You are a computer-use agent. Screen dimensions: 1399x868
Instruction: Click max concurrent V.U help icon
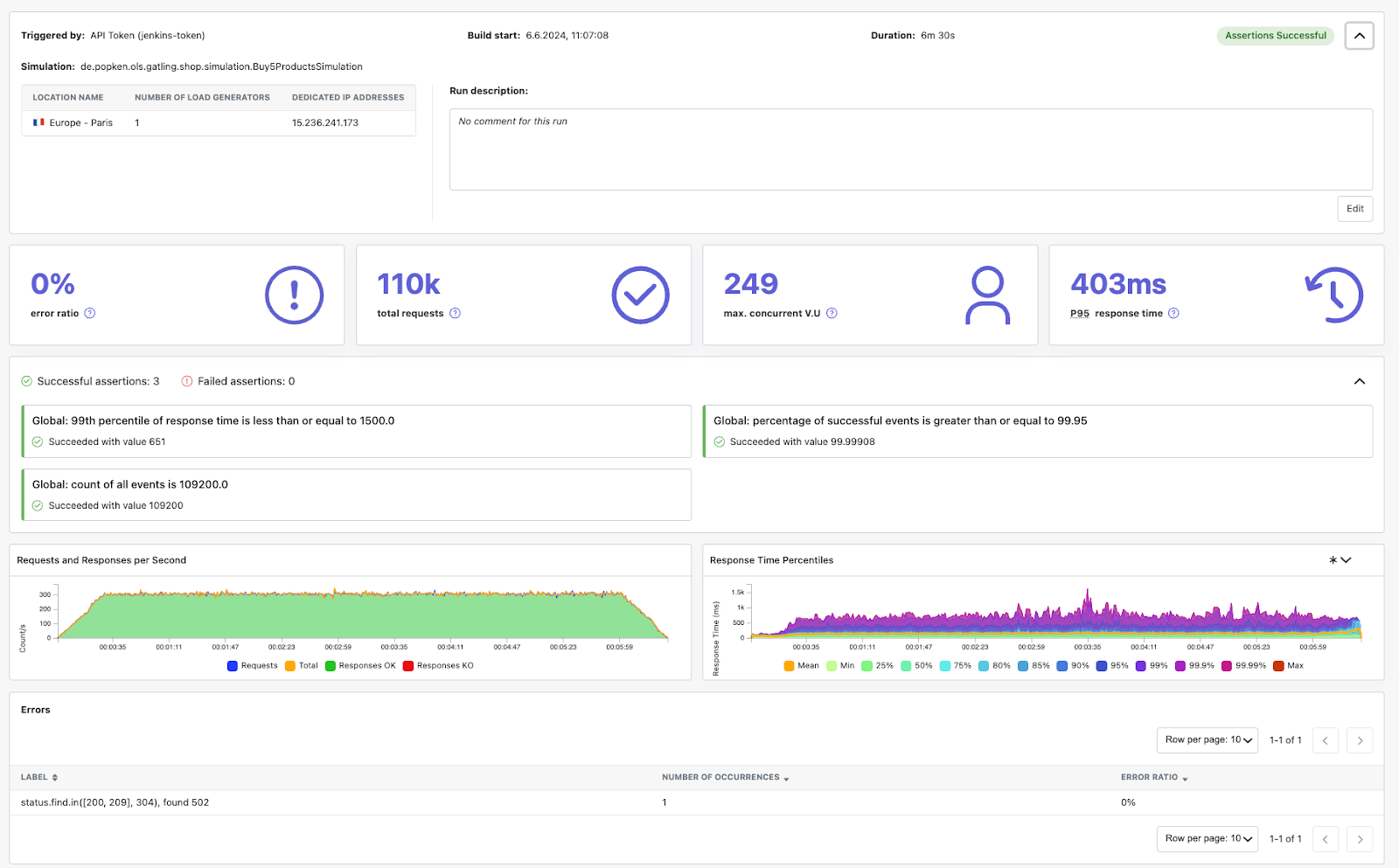click(x=832, y=314)
